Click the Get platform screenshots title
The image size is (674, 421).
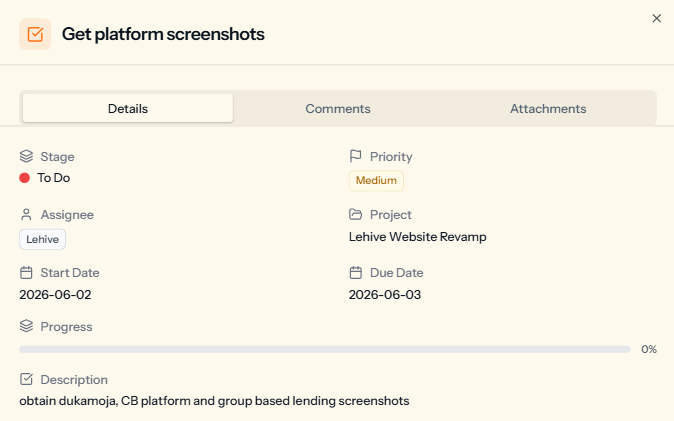pos(163,34)
